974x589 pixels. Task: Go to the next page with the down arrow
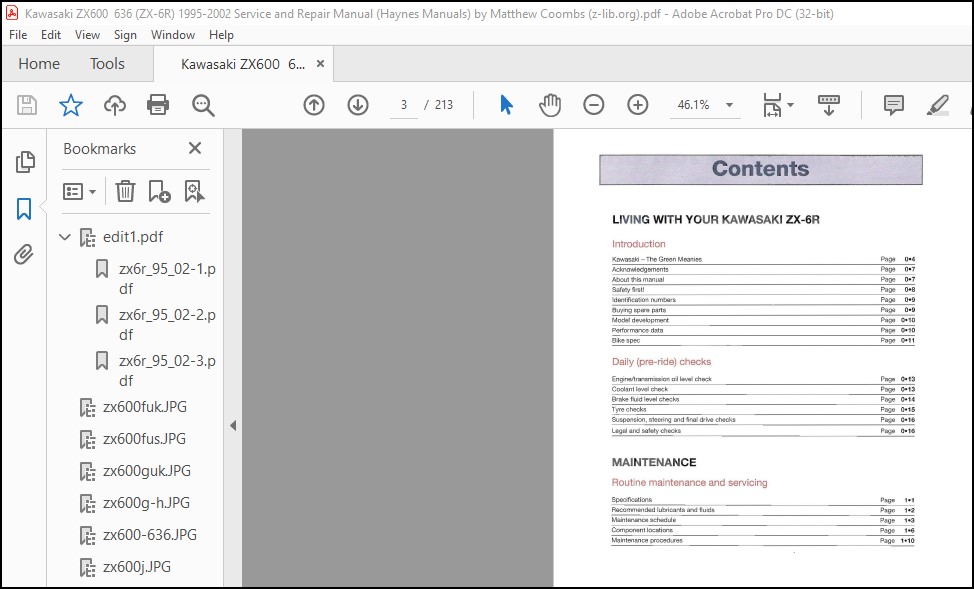(358, 105)
